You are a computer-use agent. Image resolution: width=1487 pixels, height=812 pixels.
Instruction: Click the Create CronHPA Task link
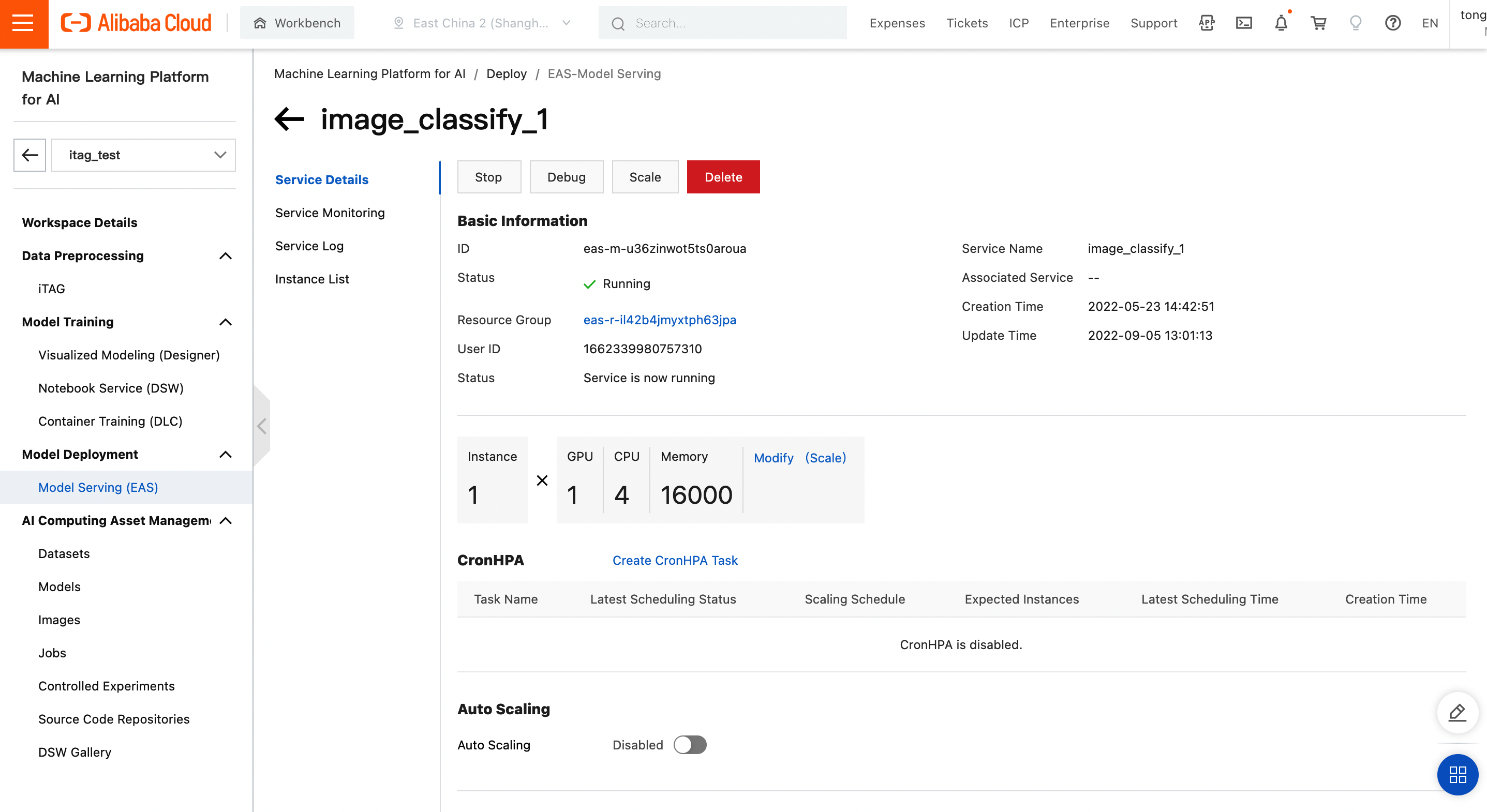675,560
